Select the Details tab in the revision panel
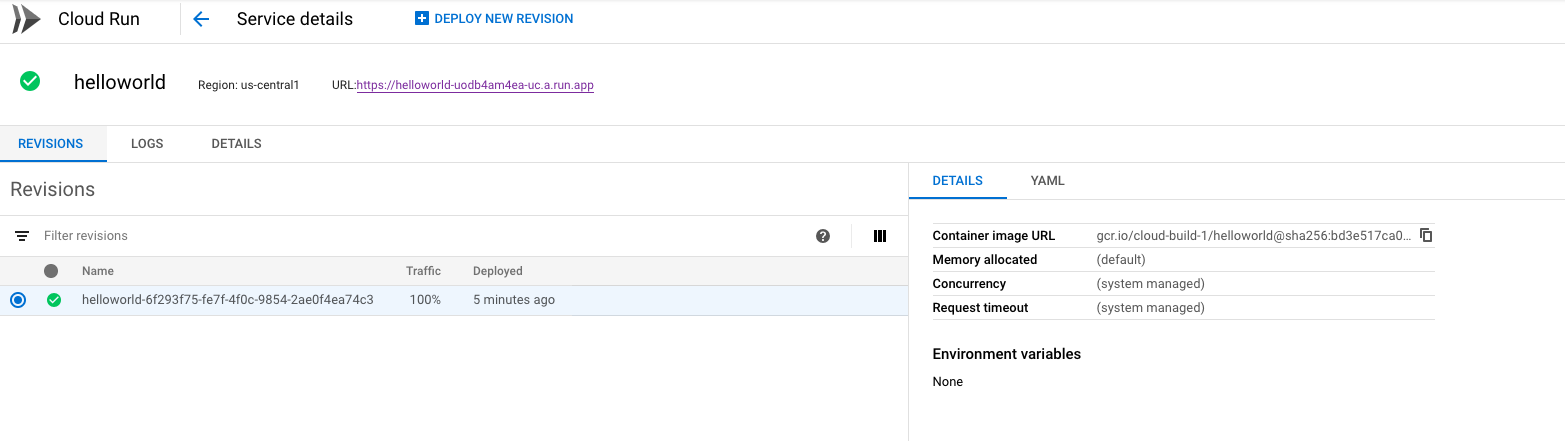 tap(957, 181)
